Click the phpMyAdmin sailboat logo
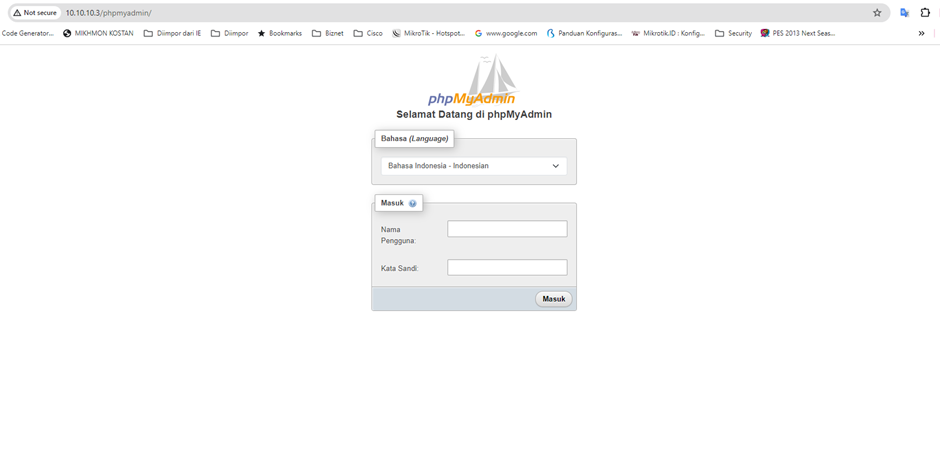This screenshot has height=457, width=940. point(473,82)
